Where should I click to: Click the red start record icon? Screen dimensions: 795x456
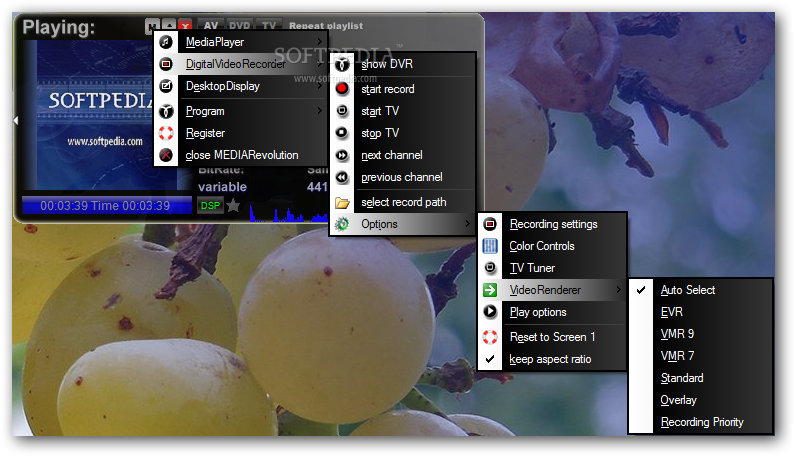(x=342, y=89)
